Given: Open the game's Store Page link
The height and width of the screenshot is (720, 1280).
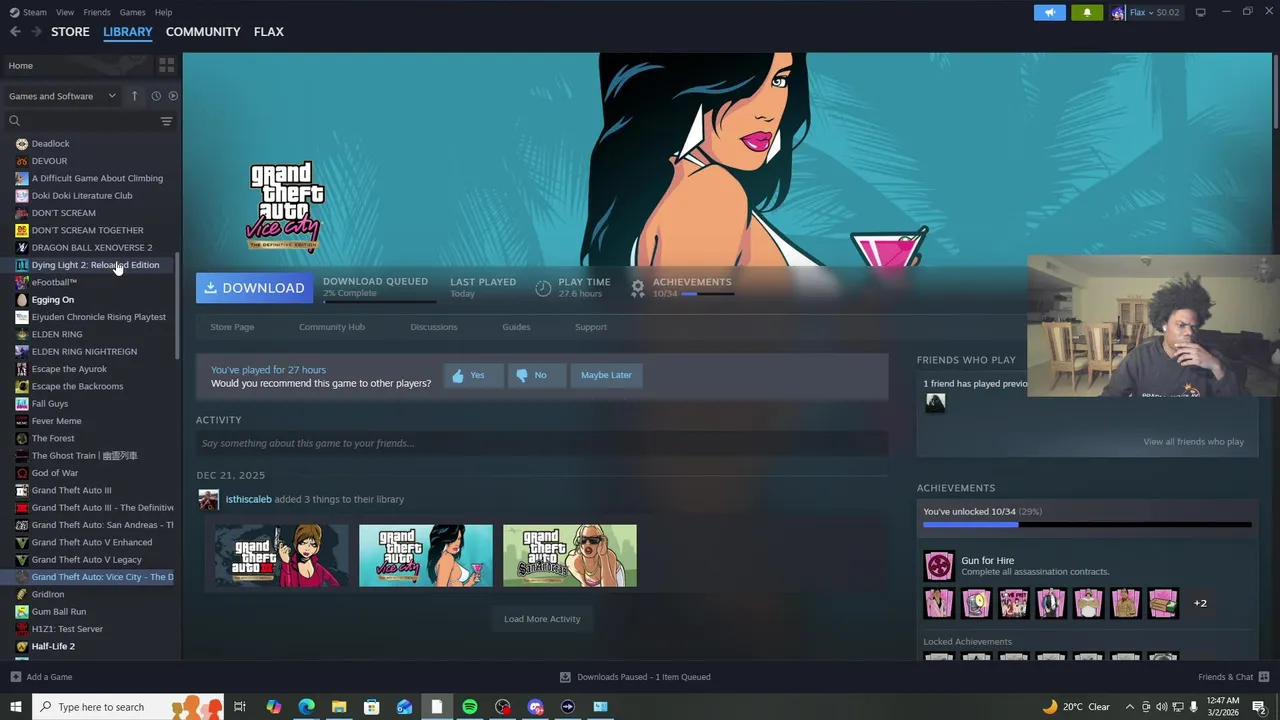Looking at the screenshot, I should pyautogui.click(x=232, y=327).
